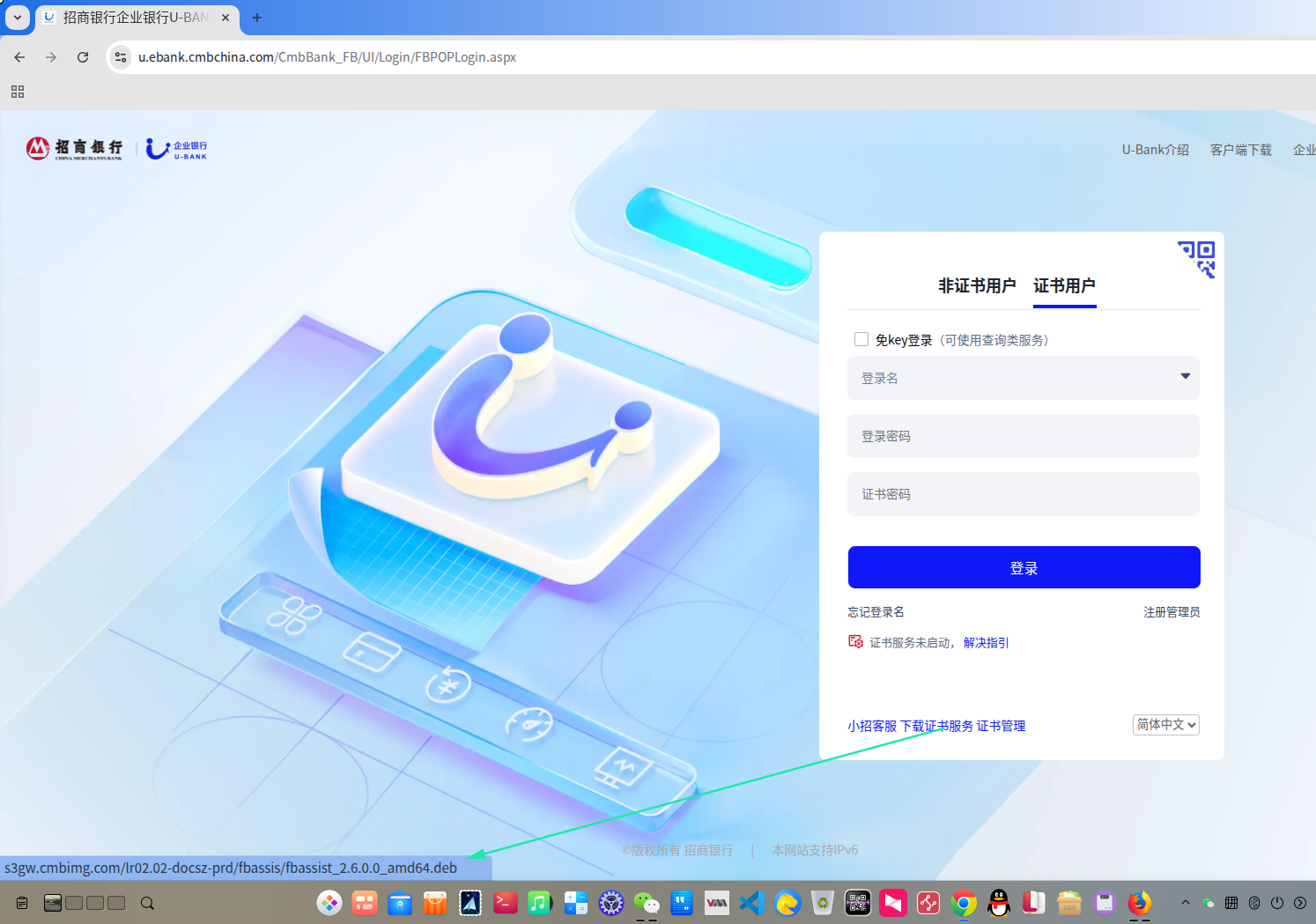Open the apps grid in bookmarks bar

tap(18, 92)
